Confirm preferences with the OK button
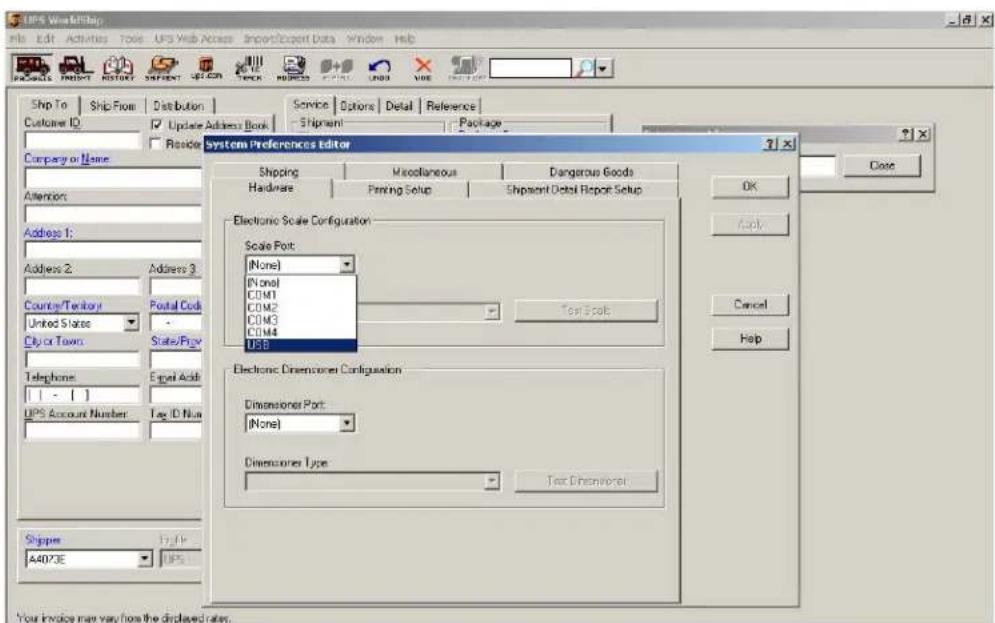The image size is (995, 623). (750, 187)
